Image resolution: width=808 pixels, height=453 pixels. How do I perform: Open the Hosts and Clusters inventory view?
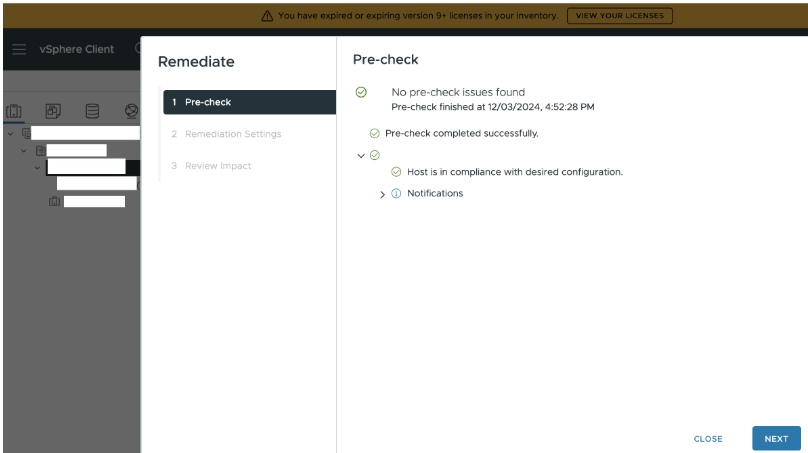(14, 111)
